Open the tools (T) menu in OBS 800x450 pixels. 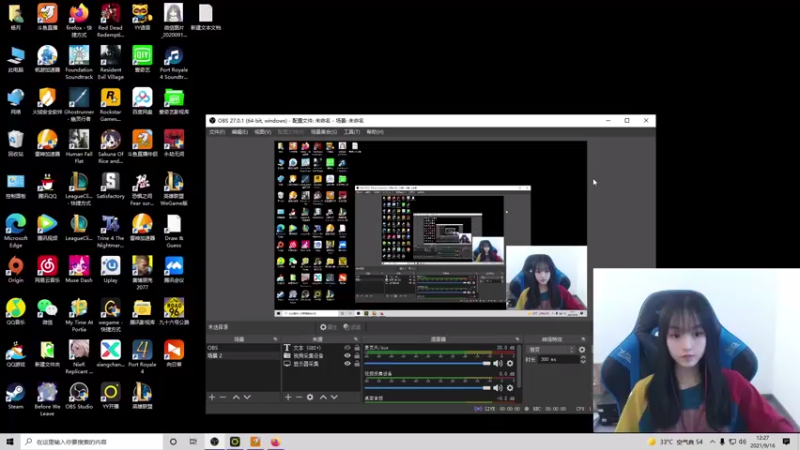(x=352, y=132)
